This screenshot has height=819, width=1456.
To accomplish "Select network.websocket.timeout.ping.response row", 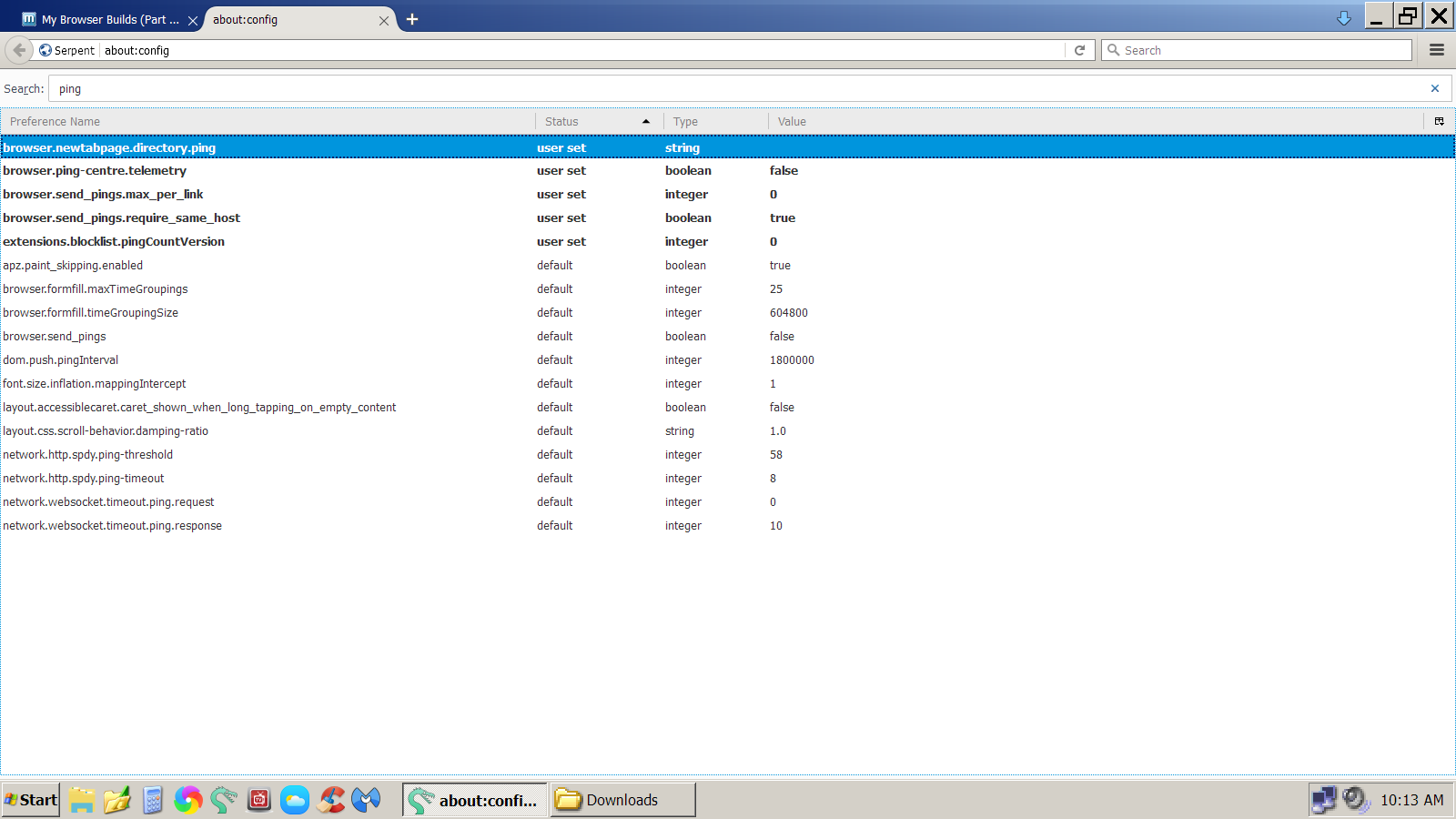I will (728, 526).
